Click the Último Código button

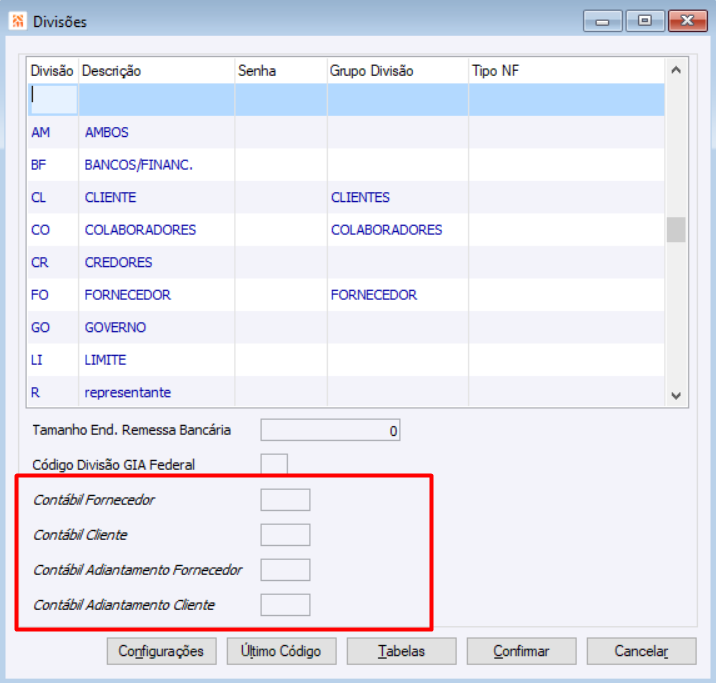(x=281, y=651)
